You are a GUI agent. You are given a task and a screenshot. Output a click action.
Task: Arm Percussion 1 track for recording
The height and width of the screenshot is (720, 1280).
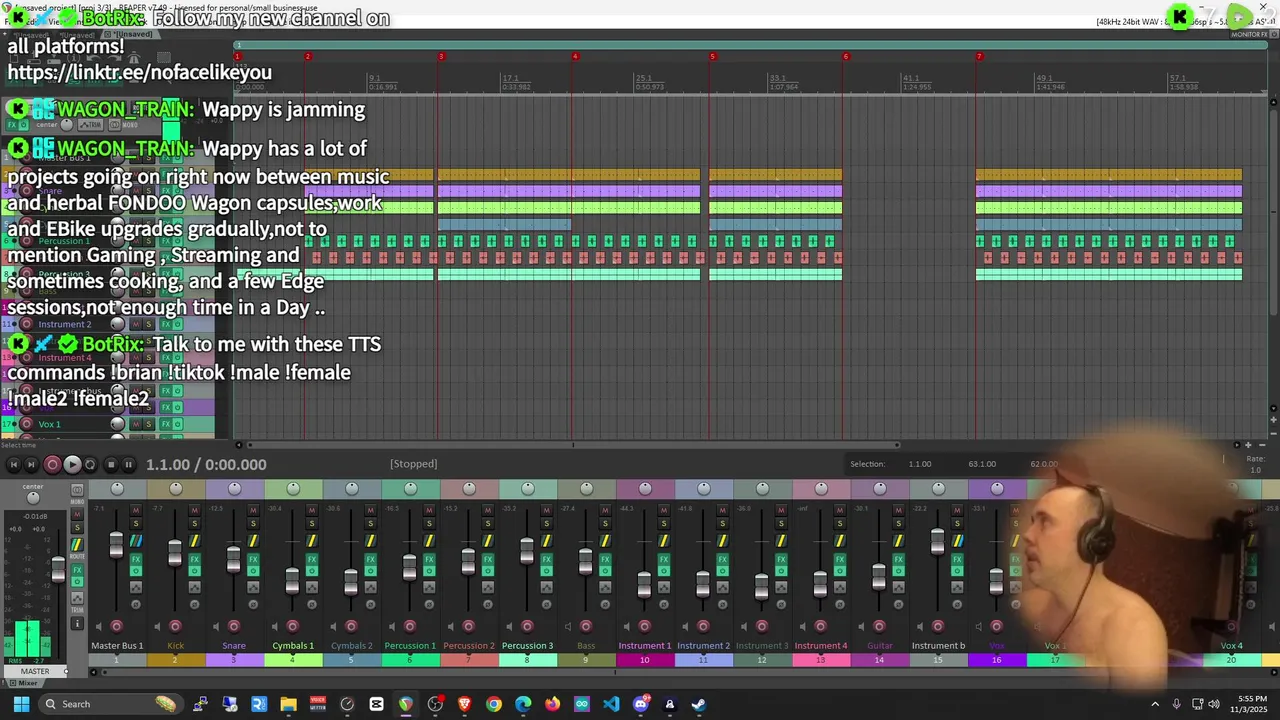pos(410,626)
